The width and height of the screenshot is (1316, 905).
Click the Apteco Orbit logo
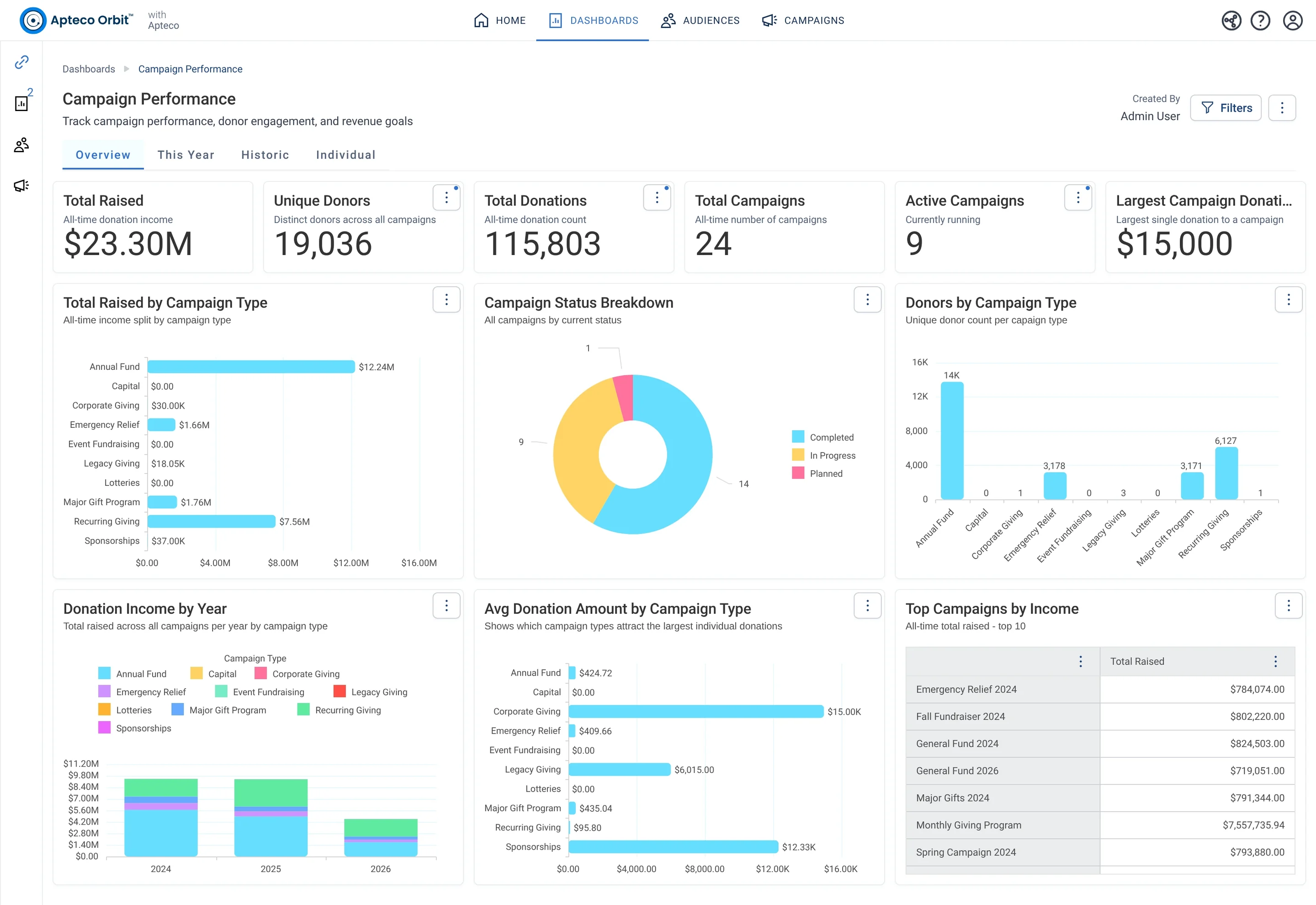click(x=76, y=21)
